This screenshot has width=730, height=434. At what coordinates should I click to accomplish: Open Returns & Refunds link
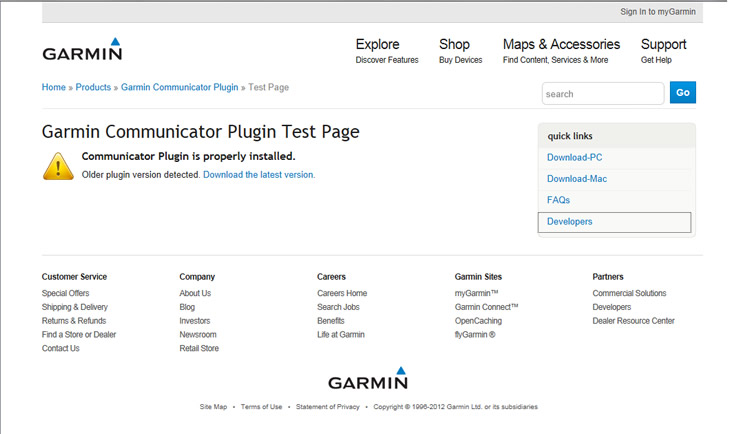coord(74,321)
